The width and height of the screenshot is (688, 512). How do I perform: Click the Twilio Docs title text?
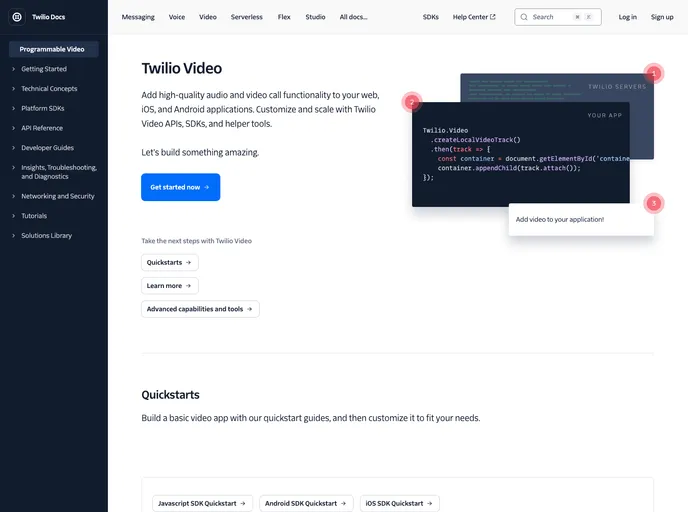click(48, 17)
